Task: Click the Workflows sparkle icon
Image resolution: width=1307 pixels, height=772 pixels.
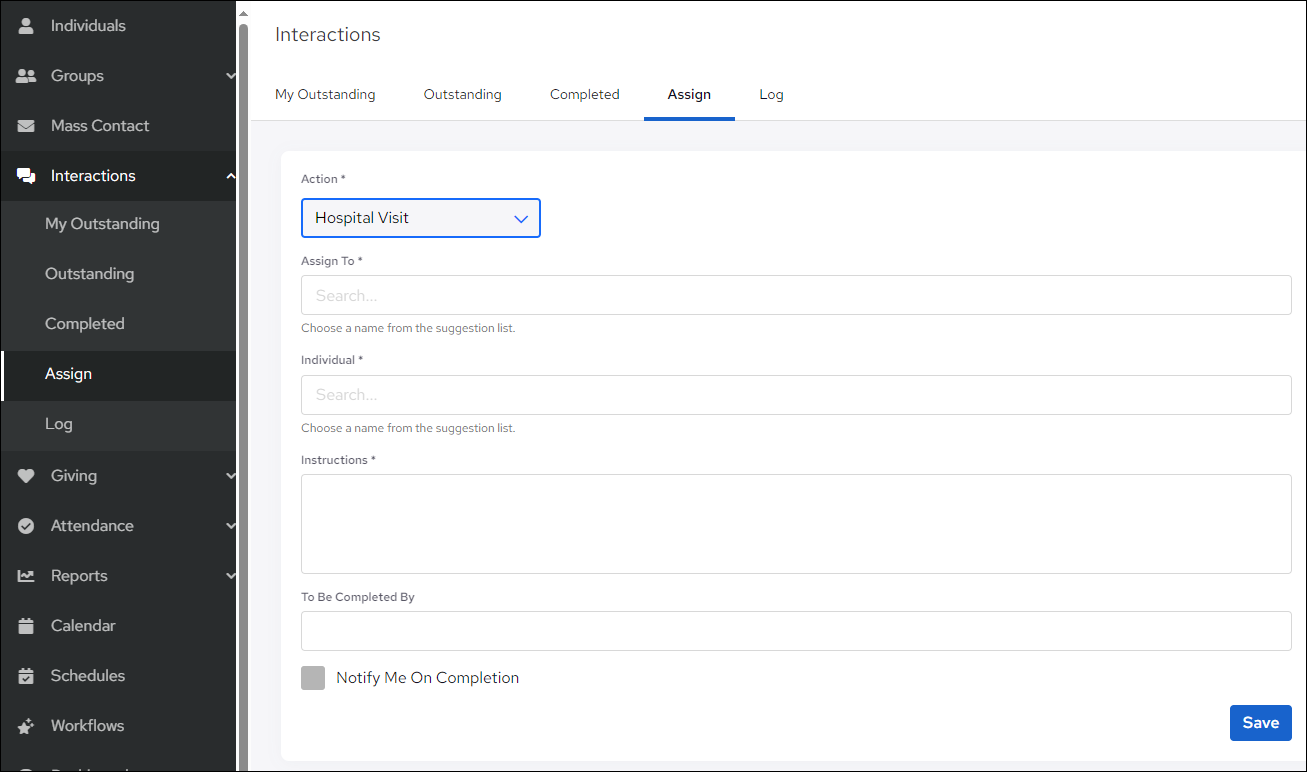Action: (27, 726)
